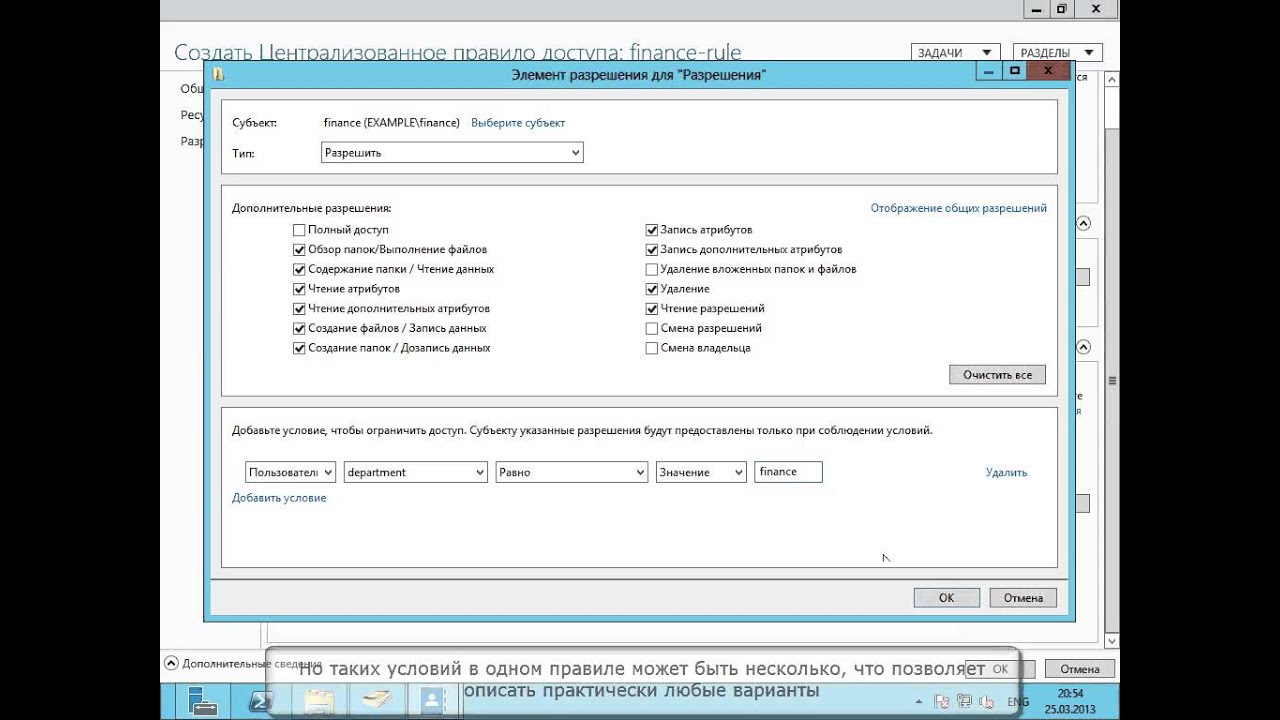Toggle Запись дополнительных атрибутов checkbox
Viewport: 1280px width, 720px height.
[652, 250]
